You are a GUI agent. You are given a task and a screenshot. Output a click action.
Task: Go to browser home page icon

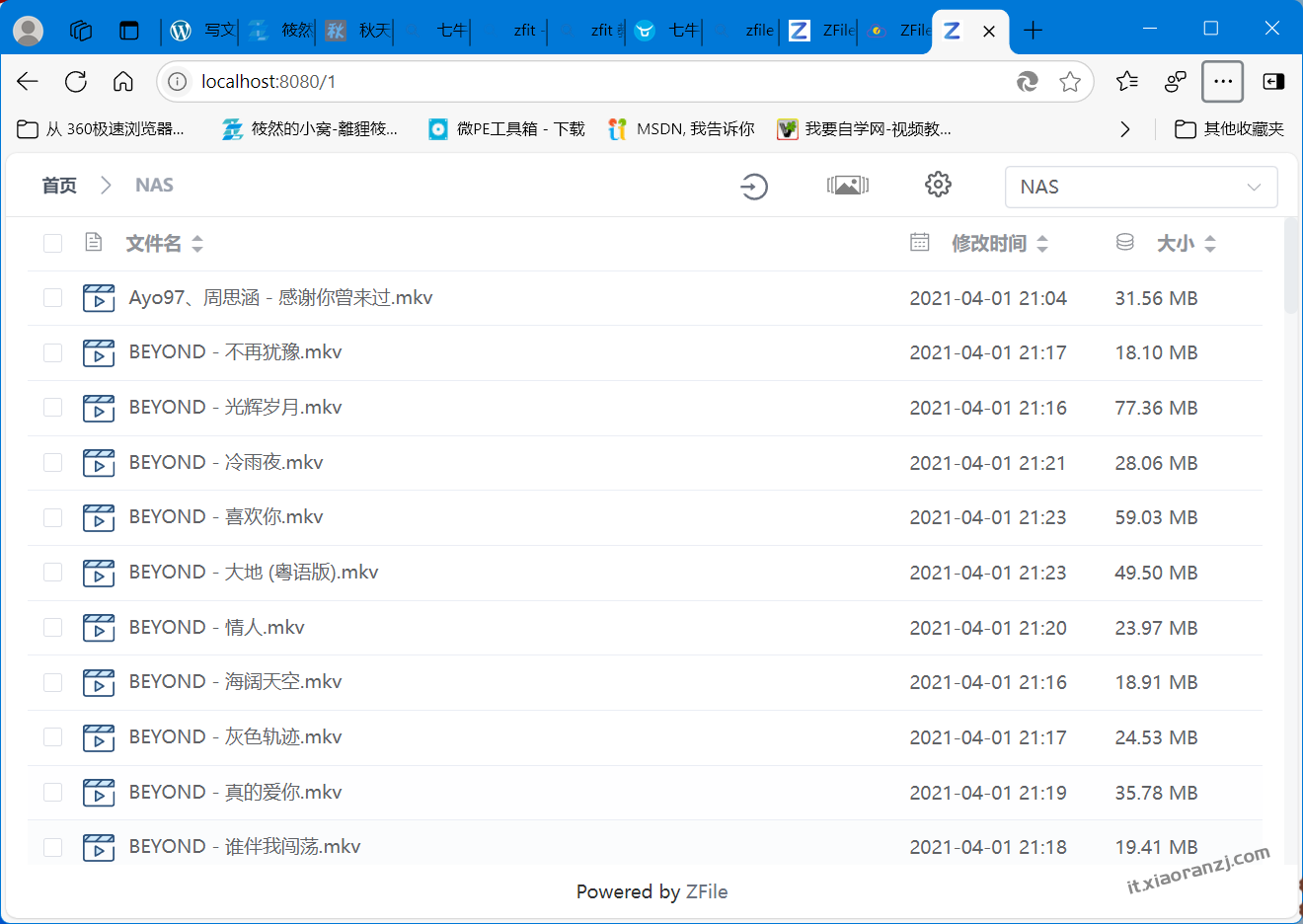tap(123, 81)
